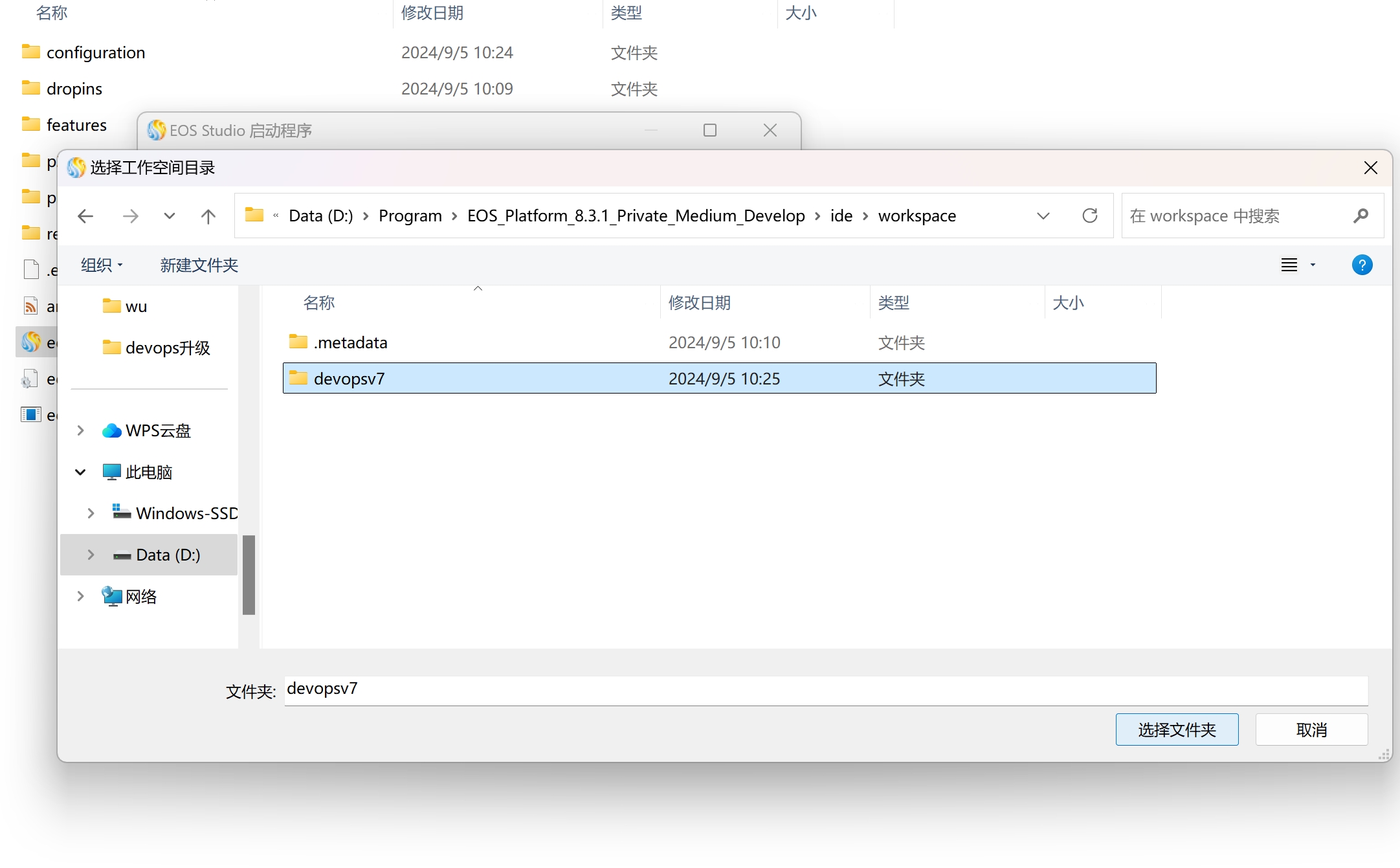Expand address bar history dropdown
The width and height of the screenshot is (1400, 868).
coord(1043,216)
